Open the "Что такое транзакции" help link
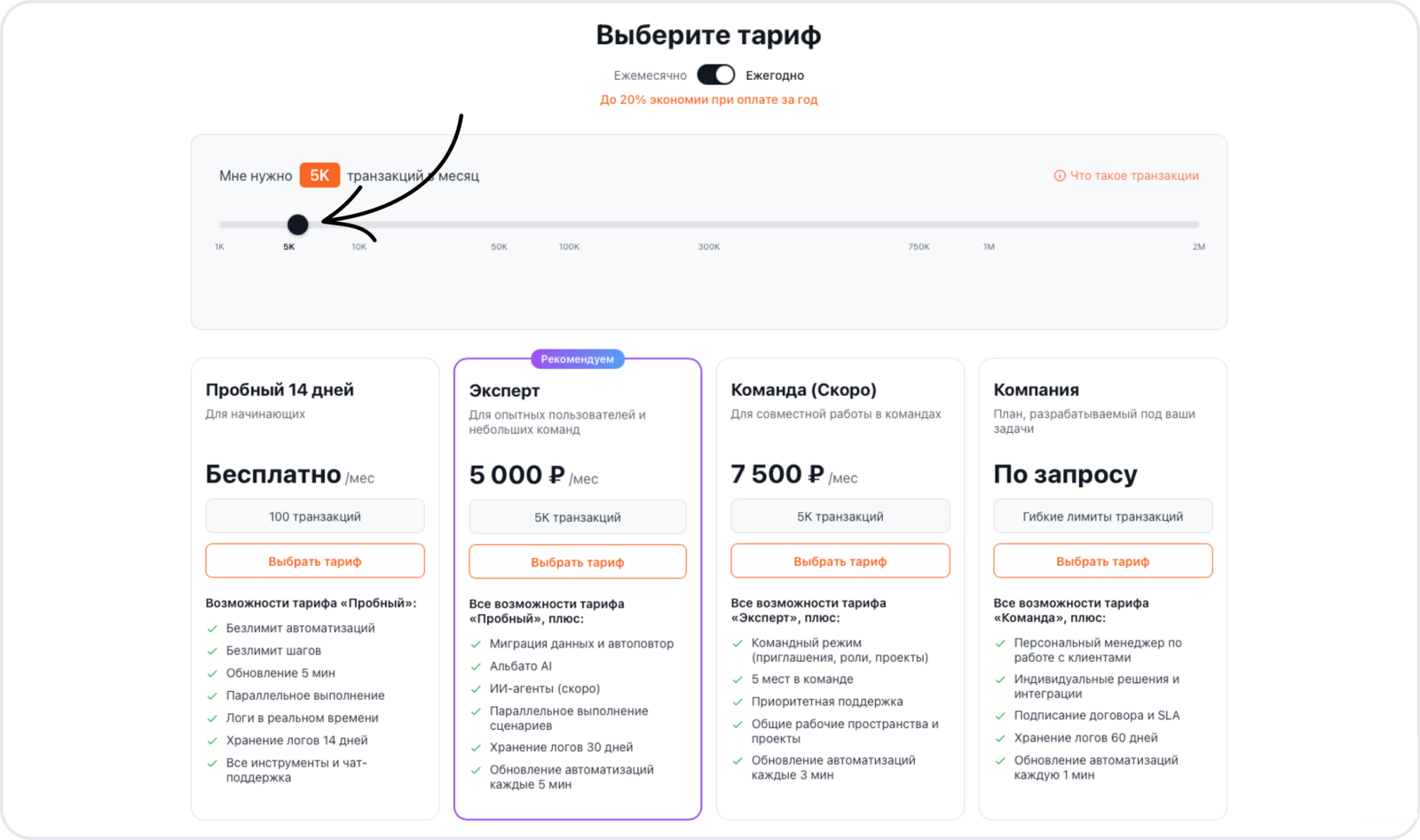 1133,176
